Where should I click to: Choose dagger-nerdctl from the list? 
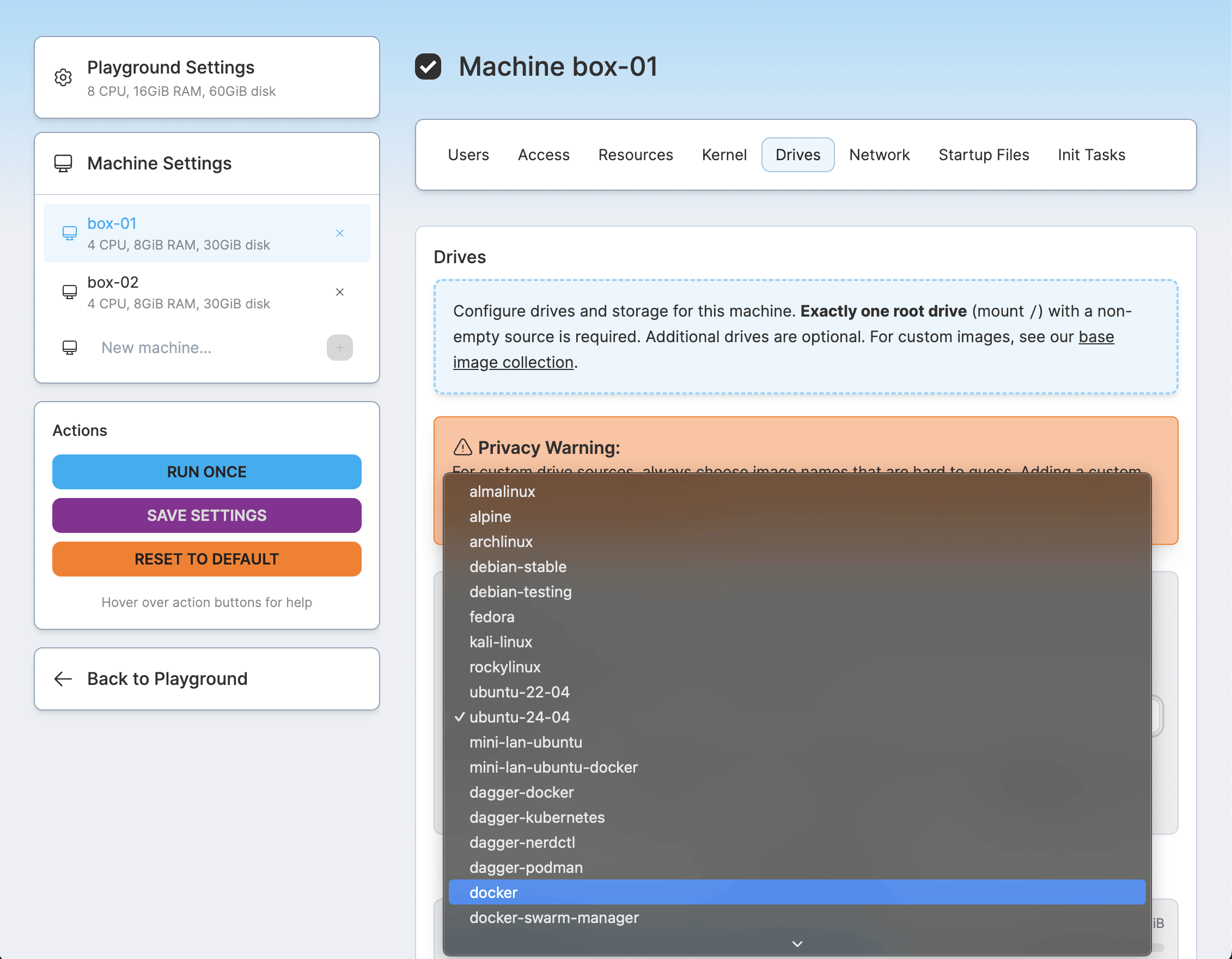[796, 842]
